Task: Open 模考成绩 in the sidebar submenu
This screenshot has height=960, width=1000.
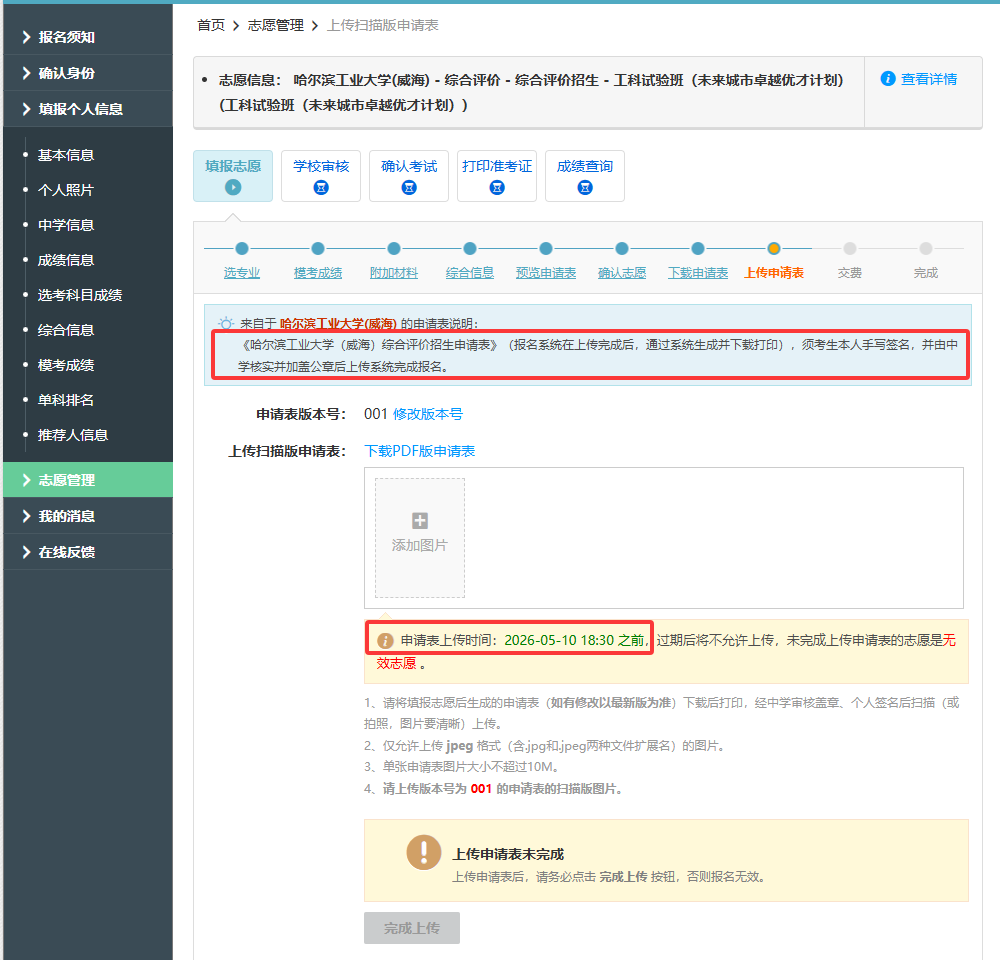Action: click(x=66, y=366)
